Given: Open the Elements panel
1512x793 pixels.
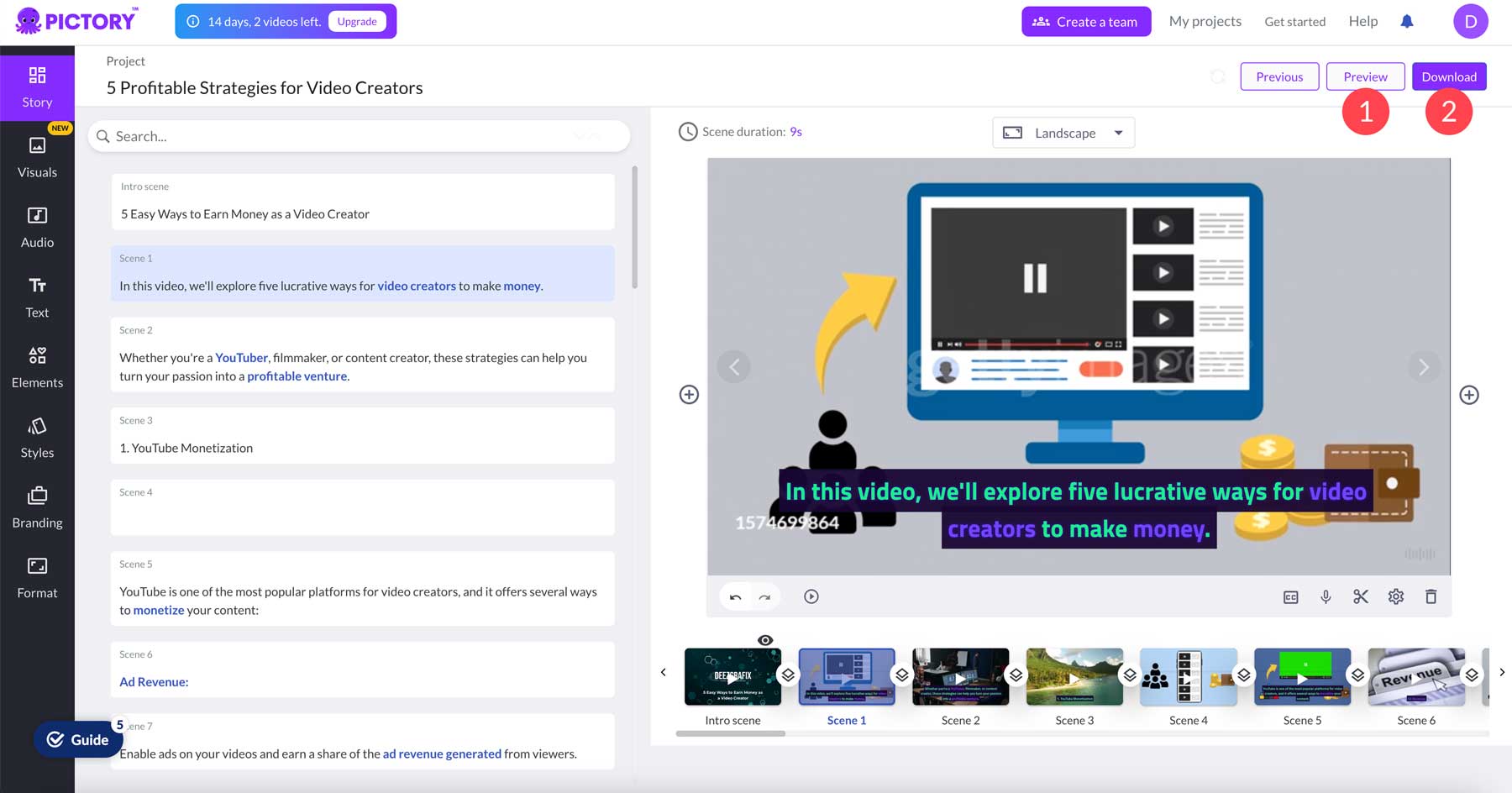Looking at the screenshot, I should click(x=37, y=368).
